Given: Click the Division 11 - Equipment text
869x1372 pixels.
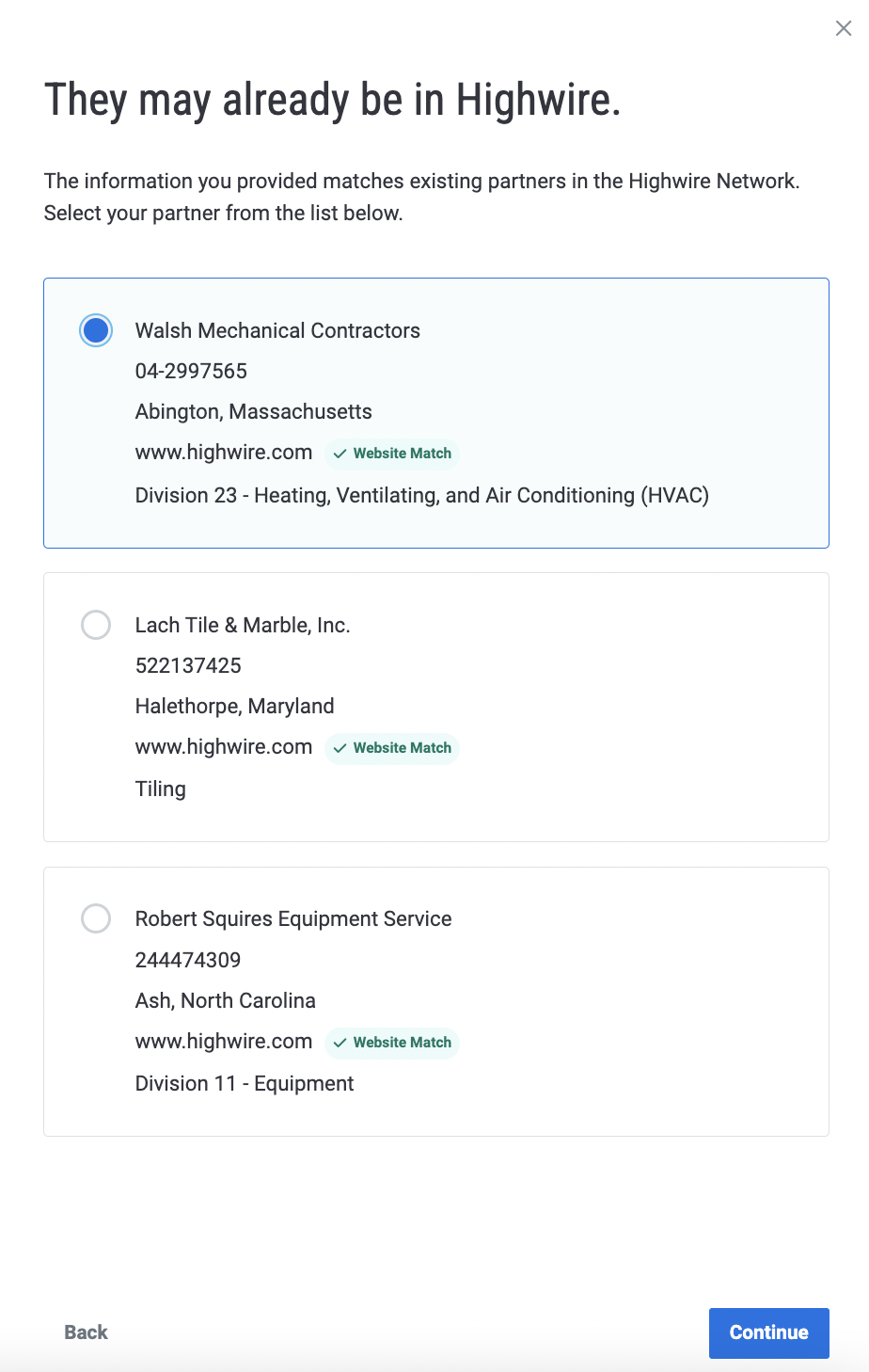Looking at the screenshot, I should [245, 1084].
